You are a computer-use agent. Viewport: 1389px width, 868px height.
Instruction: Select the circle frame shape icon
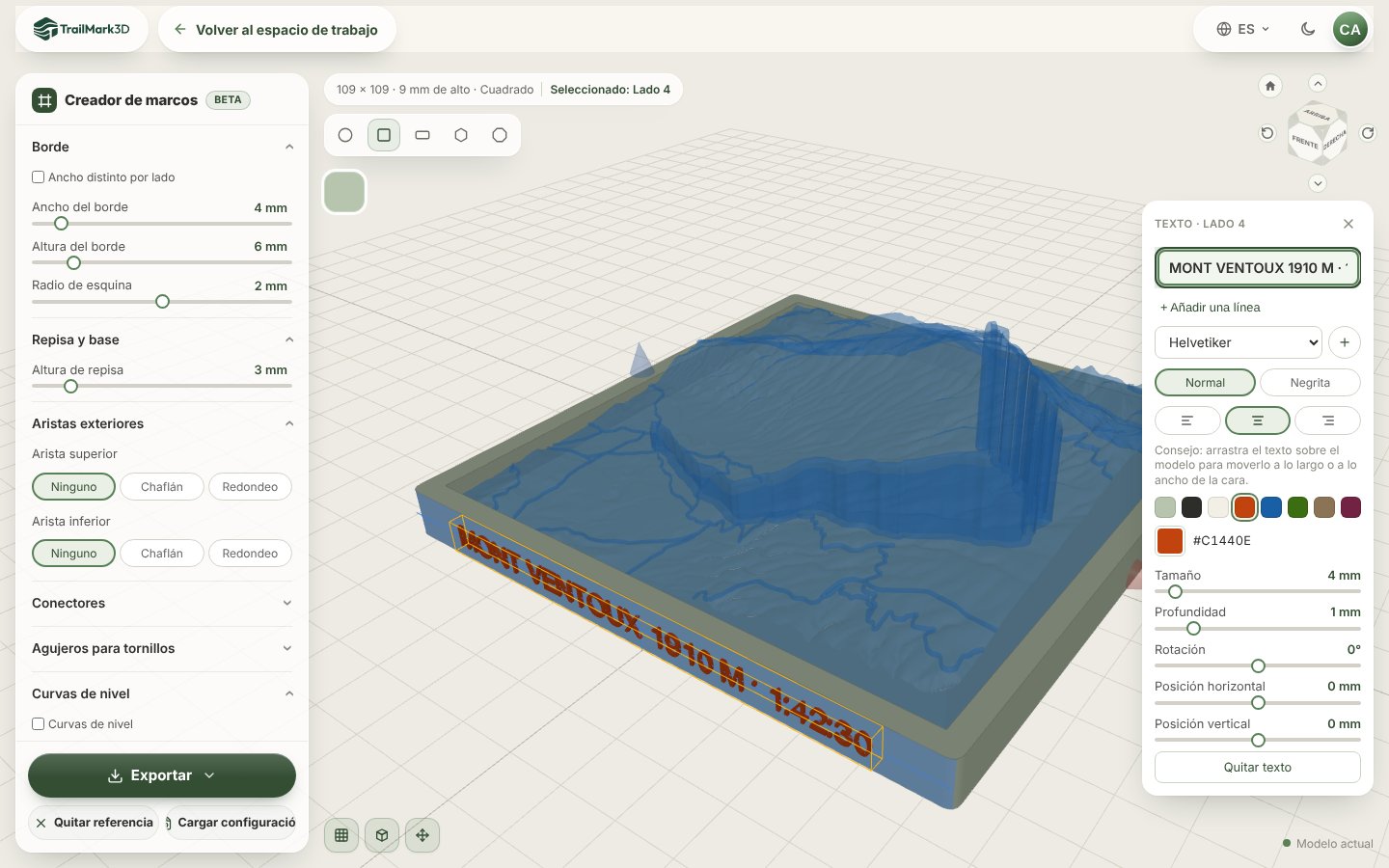(345, 135)
